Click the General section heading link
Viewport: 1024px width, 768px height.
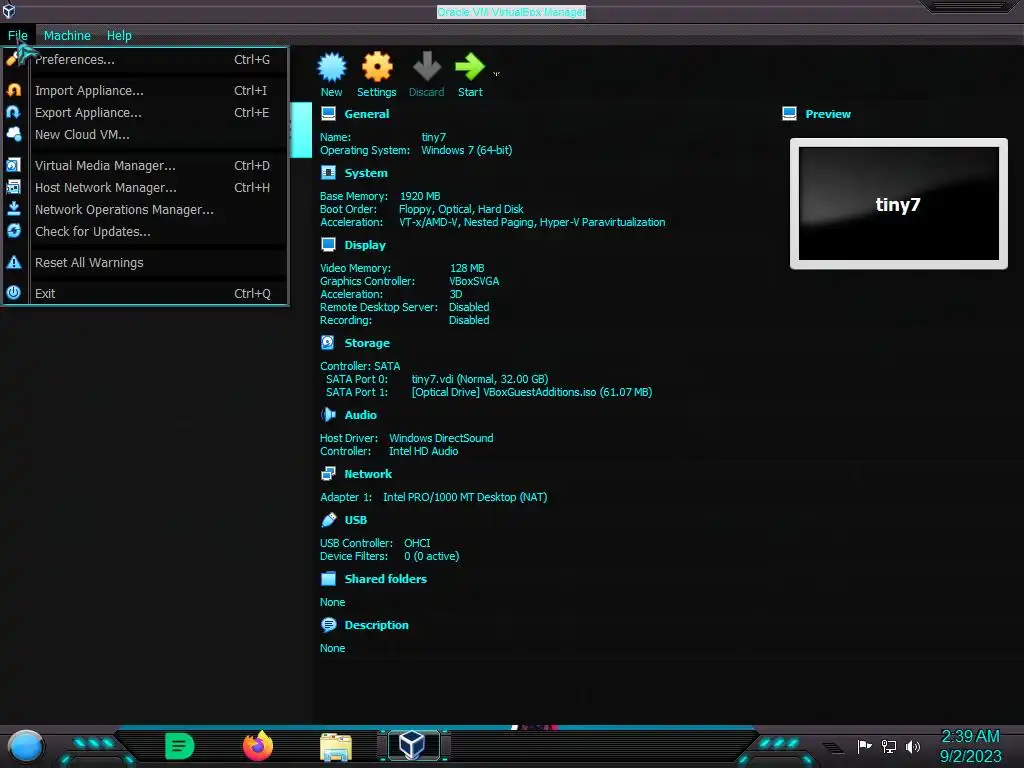366,114
